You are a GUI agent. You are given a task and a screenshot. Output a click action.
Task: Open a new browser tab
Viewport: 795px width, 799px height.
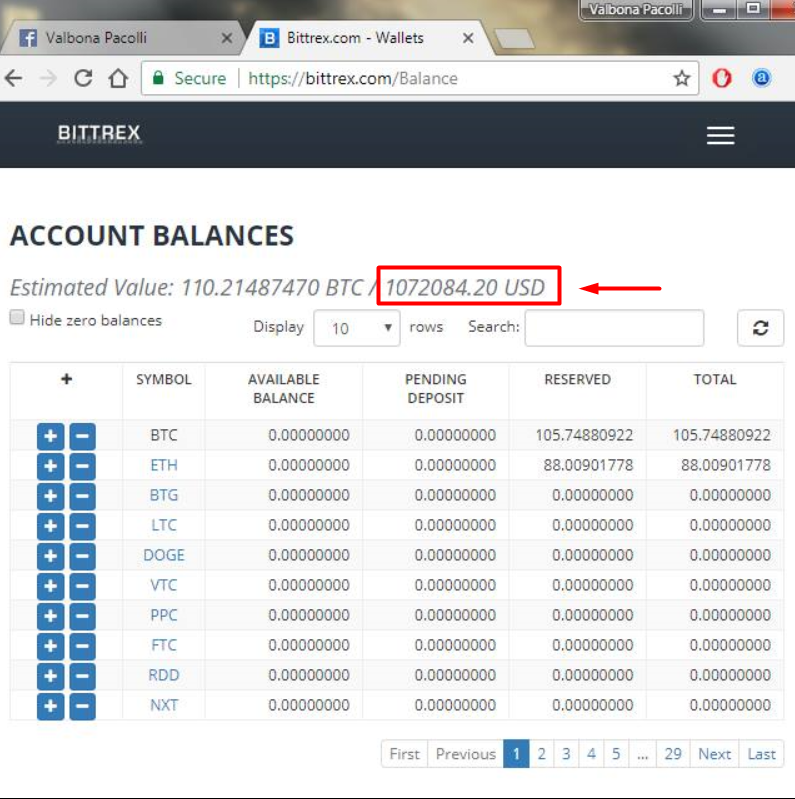pos(515,39)
